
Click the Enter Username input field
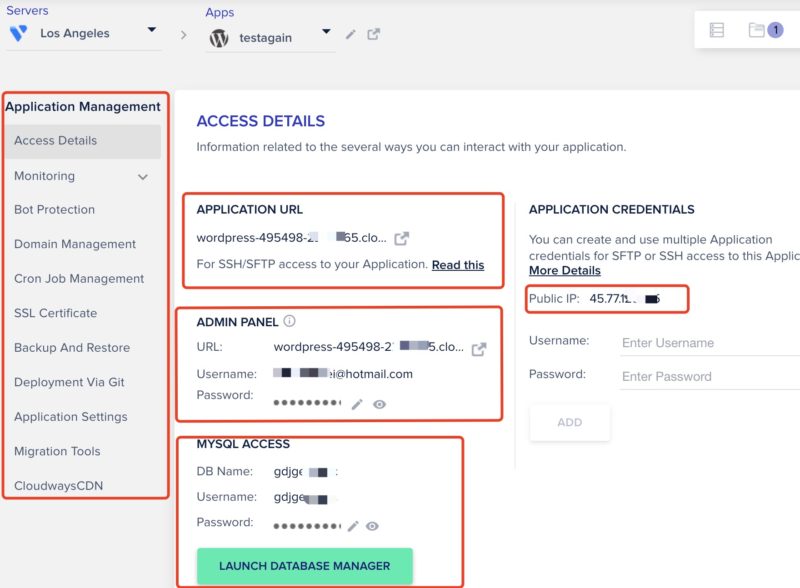click(x=710, y=343)
